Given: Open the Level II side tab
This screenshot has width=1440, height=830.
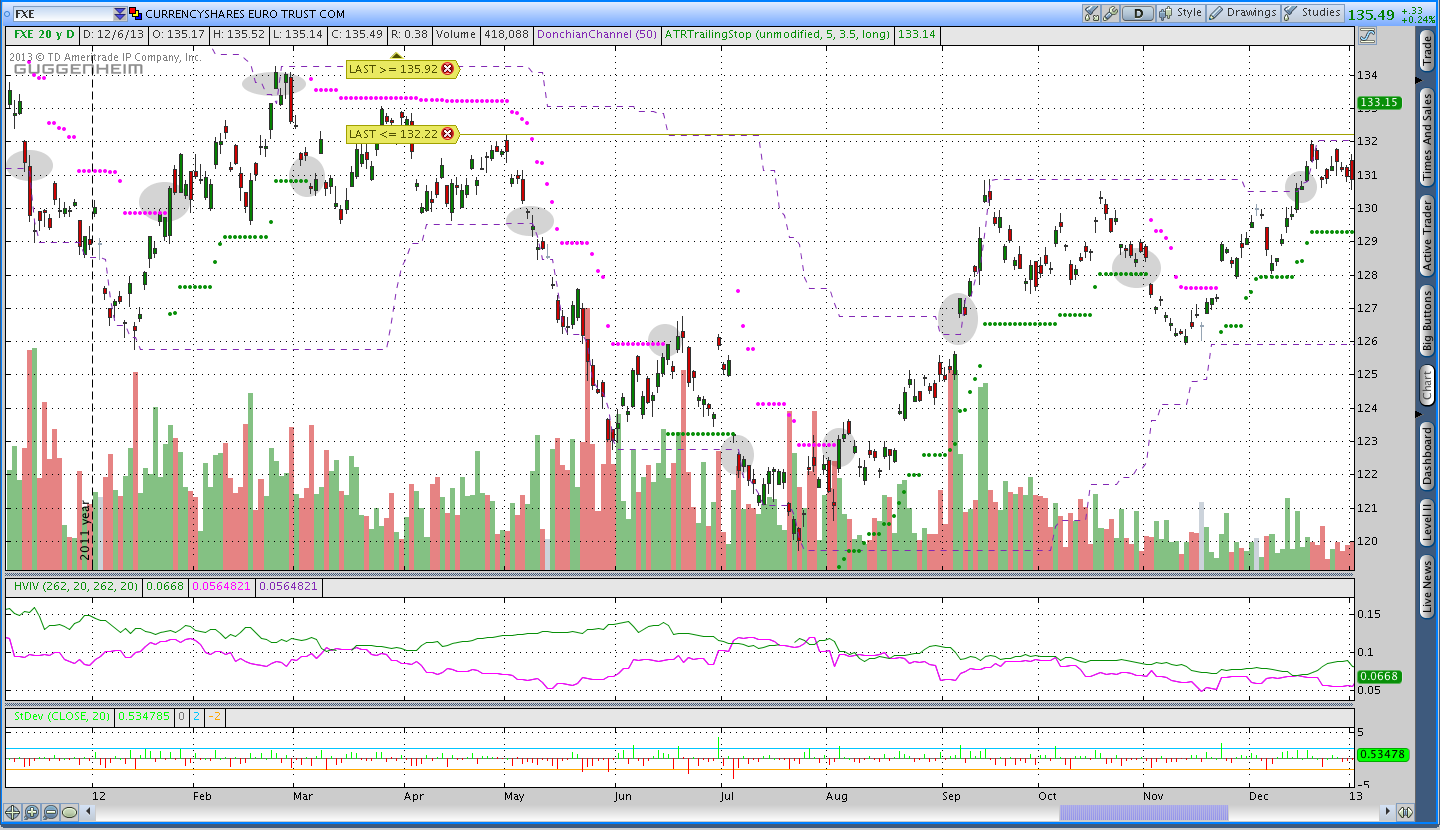Looking at the screenshot, I should coord(1427,523).
